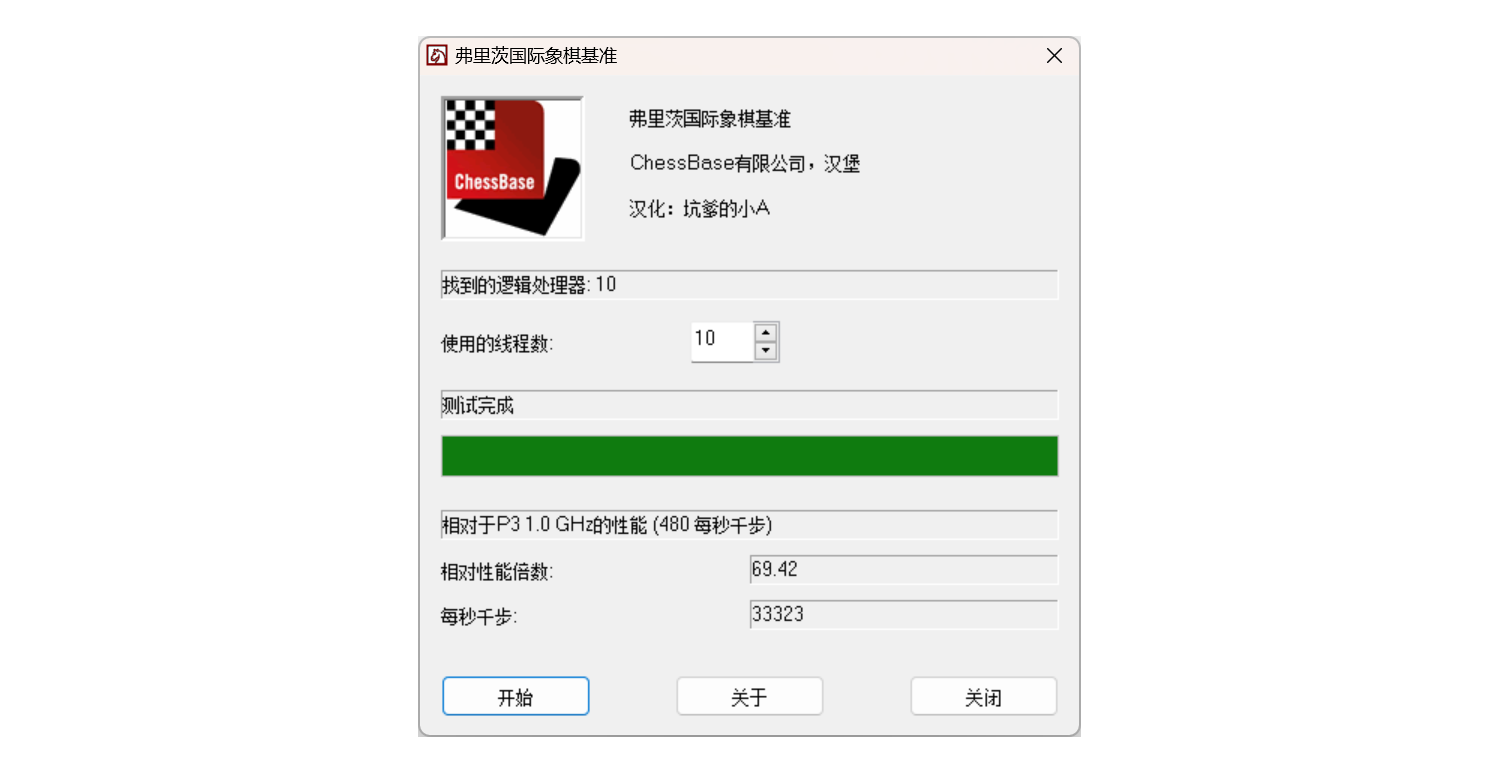Click the thread count input showing 10
Screen dimensions: 1500x773
click(x=722, y=341)
